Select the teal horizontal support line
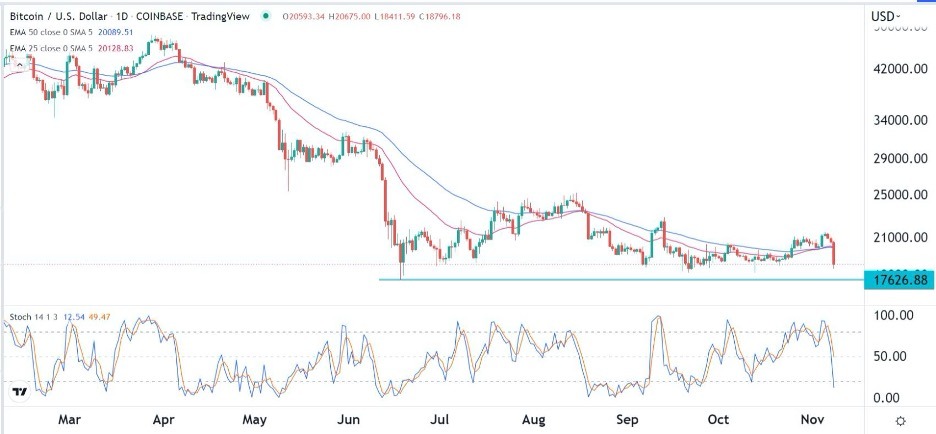 click(600, 279)
